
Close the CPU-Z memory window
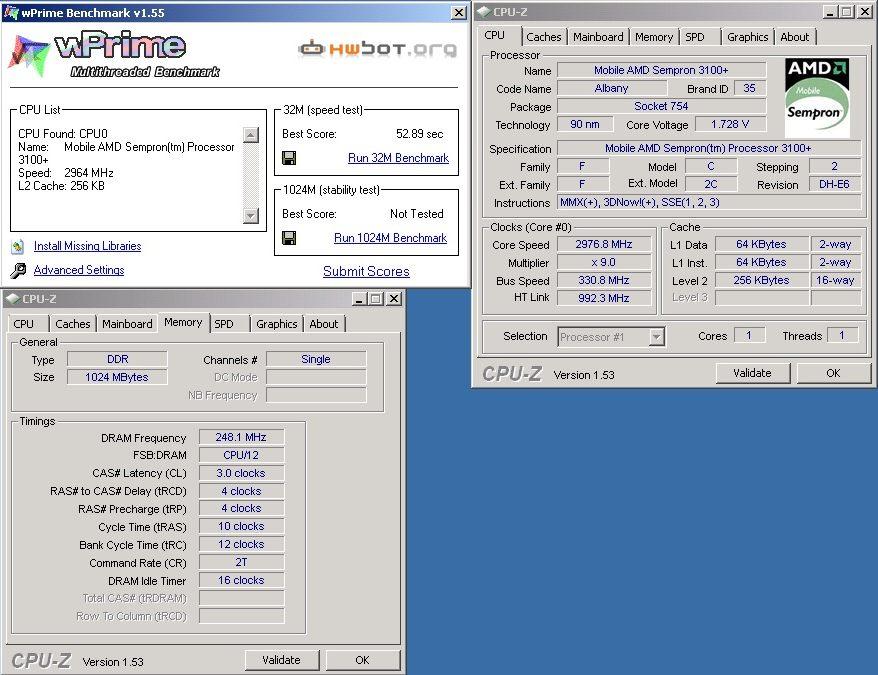(394, 299)
